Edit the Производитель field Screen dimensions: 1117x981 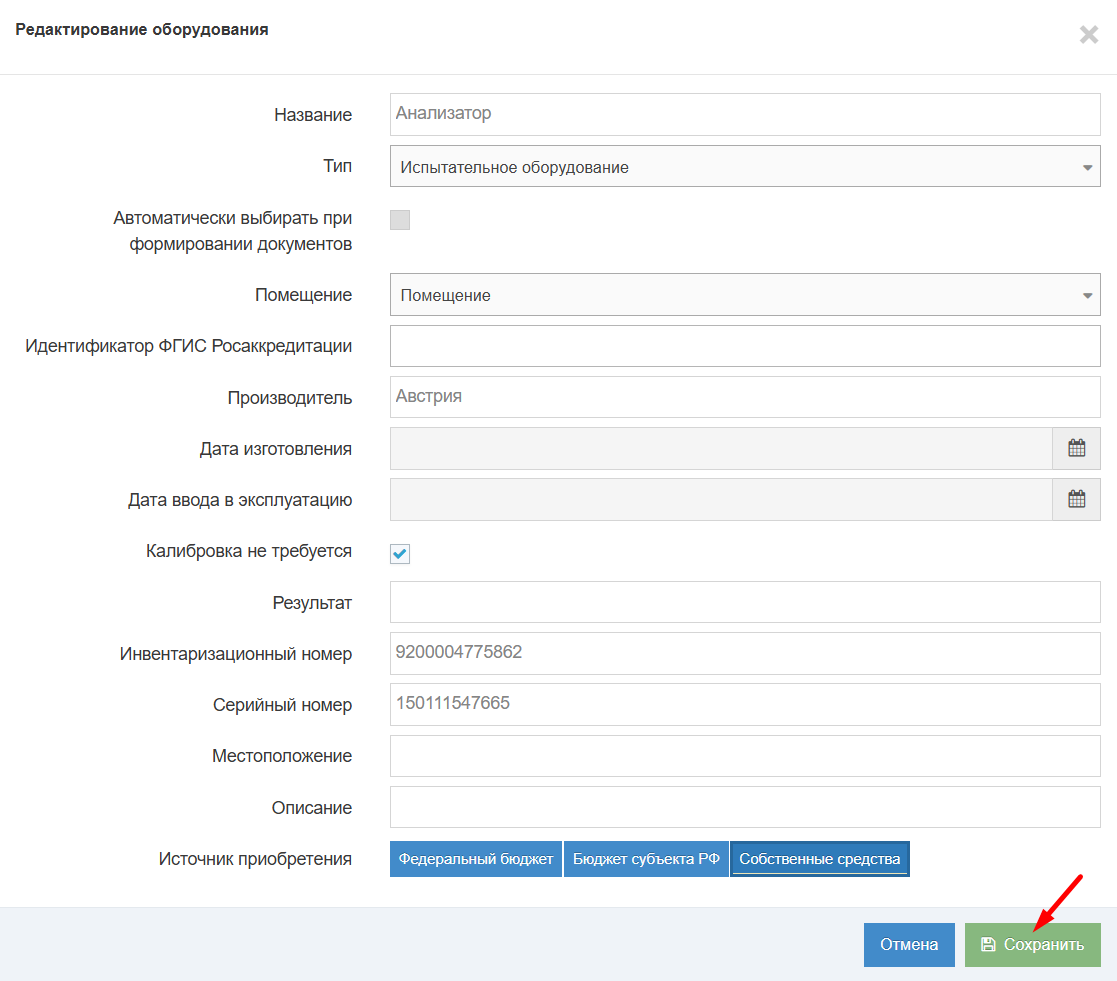click(x=744, y=397)
